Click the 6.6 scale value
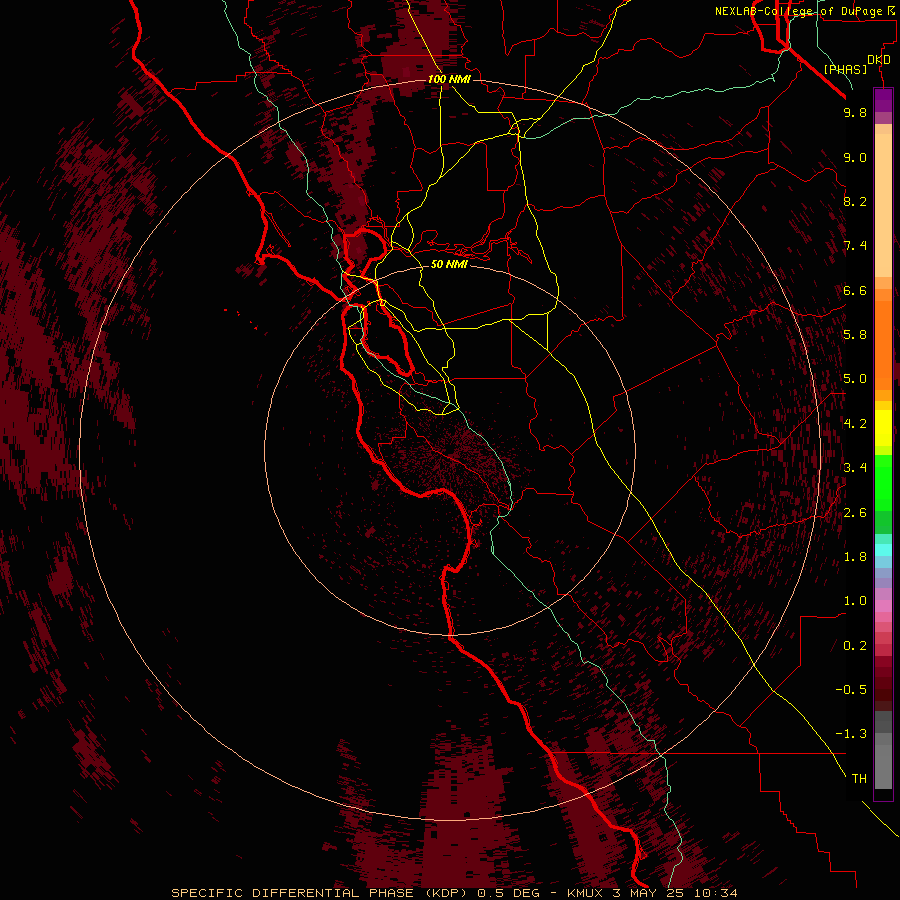This screenshot has width=900, height=900. 855,290
